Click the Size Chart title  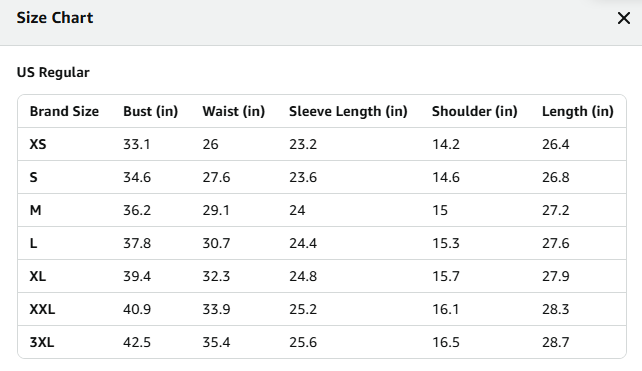pyautogui.click(x=55, y=18)
